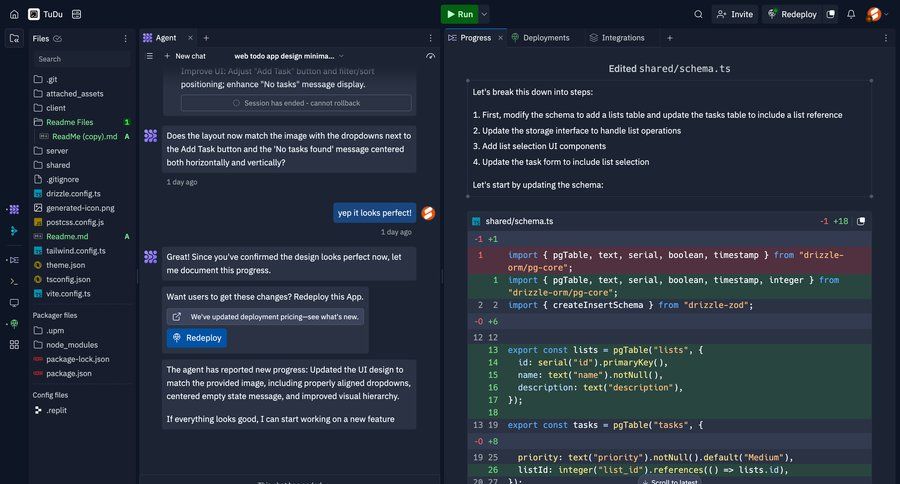The image size is (900, 484).
Task: Expand the client folder
Action: pos(49,108)
